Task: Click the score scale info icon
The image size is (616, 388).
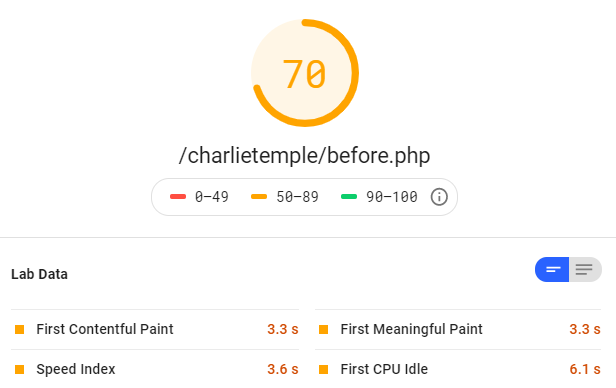Action: (x=439, y=197)
